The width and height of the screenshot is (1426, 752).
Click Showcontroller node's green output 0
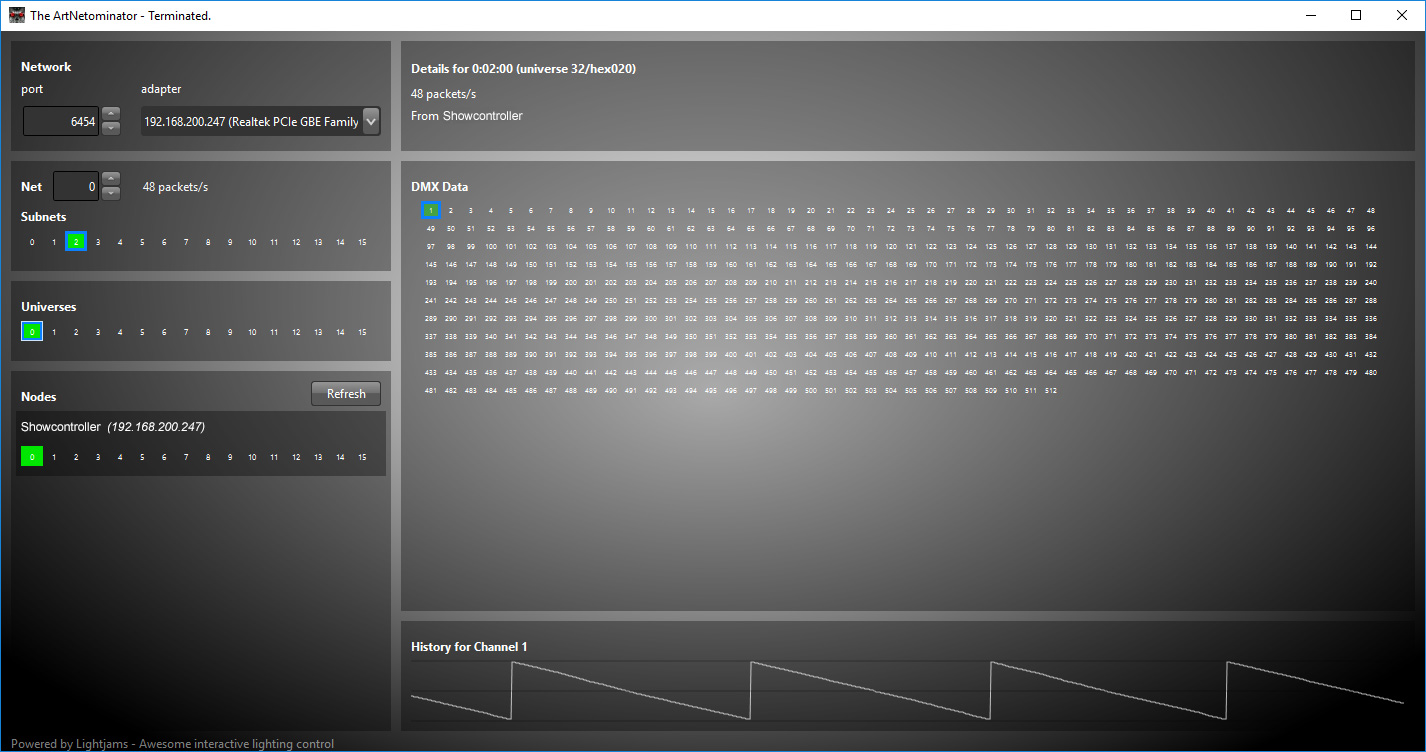click(x=32, y=457)
